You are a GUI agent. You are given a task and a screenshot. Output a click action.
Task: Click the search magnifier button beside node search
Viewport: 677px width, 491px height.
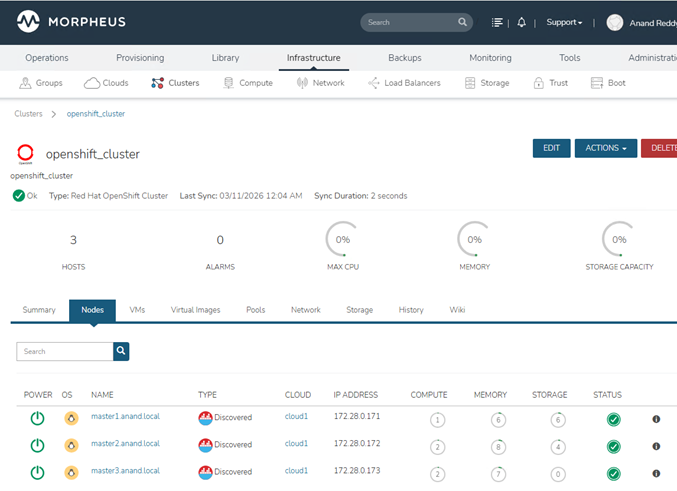tap(121, 351)
